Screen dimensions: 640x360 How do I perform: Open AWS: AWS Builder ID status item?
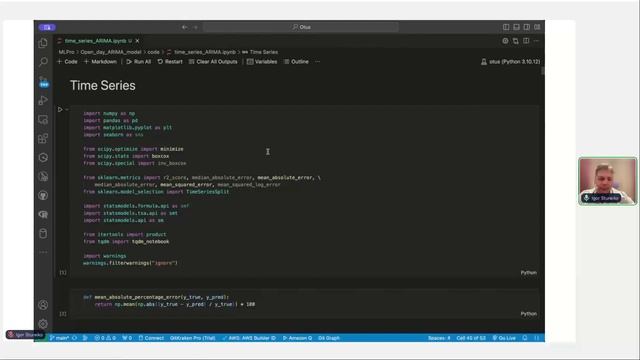[x=249, y=338]
